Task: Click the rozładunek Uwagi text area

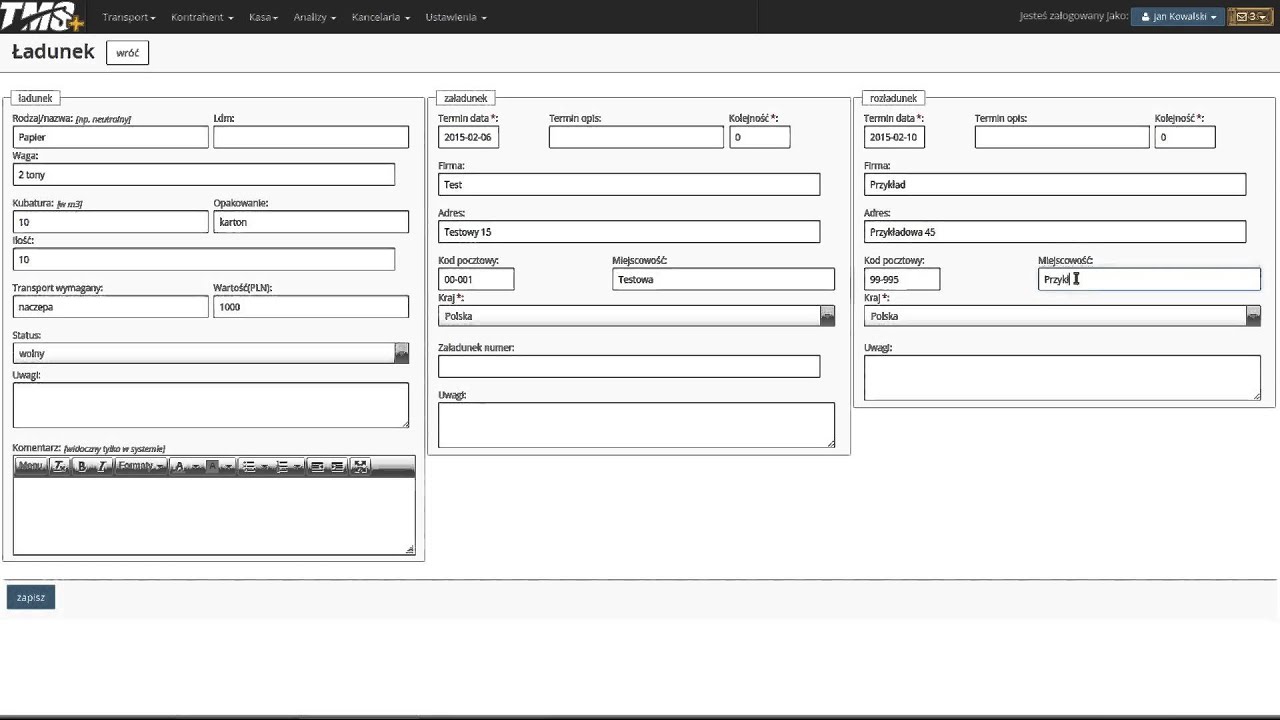Action: click(x=1062, y=378)
